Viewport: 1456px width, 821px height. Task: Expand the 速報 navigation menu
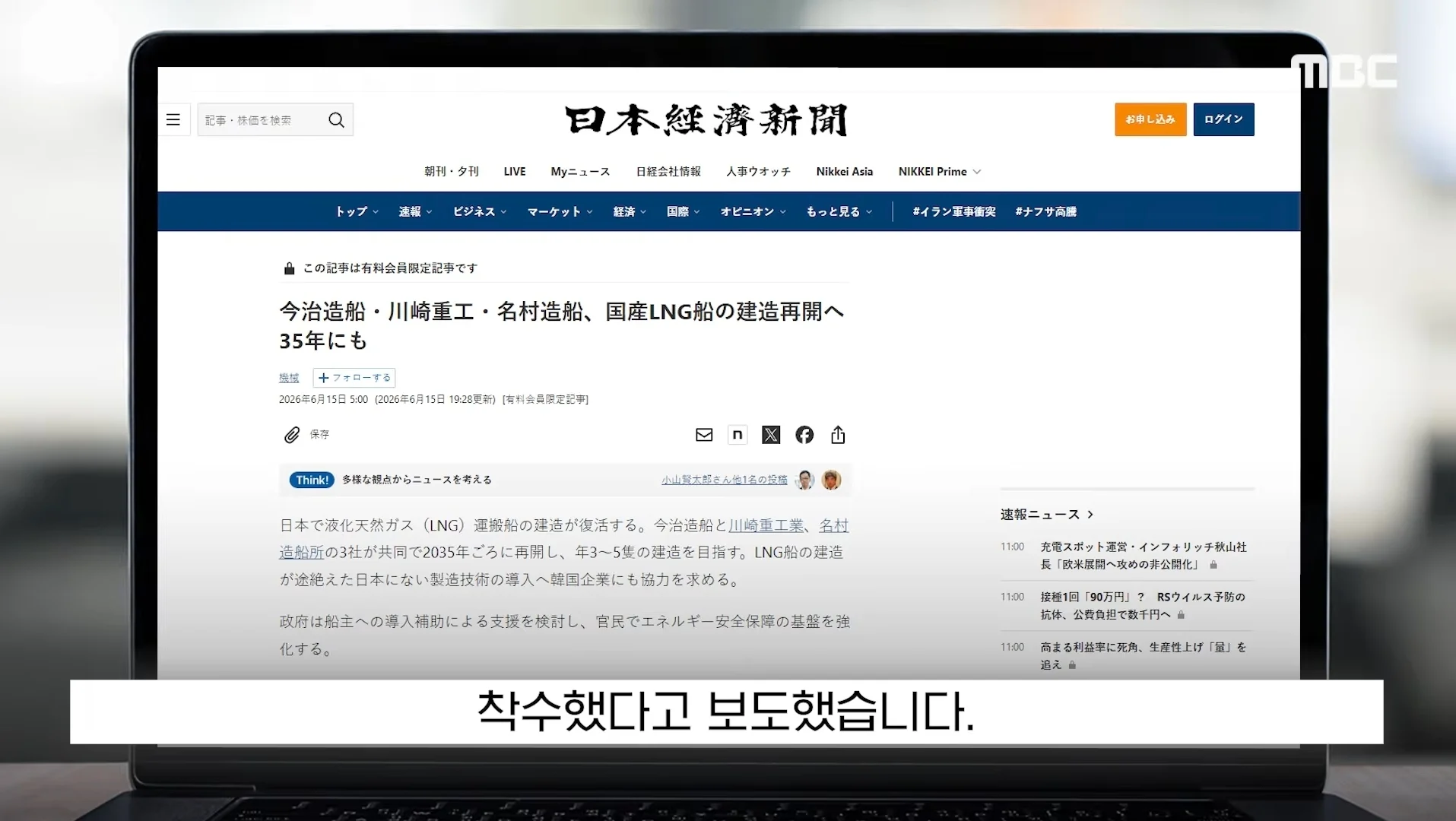click(x=415, y=211)
